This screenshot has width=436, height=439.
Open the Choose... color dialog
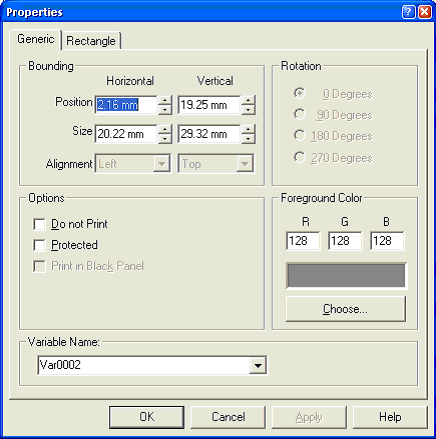pos(346,309)
